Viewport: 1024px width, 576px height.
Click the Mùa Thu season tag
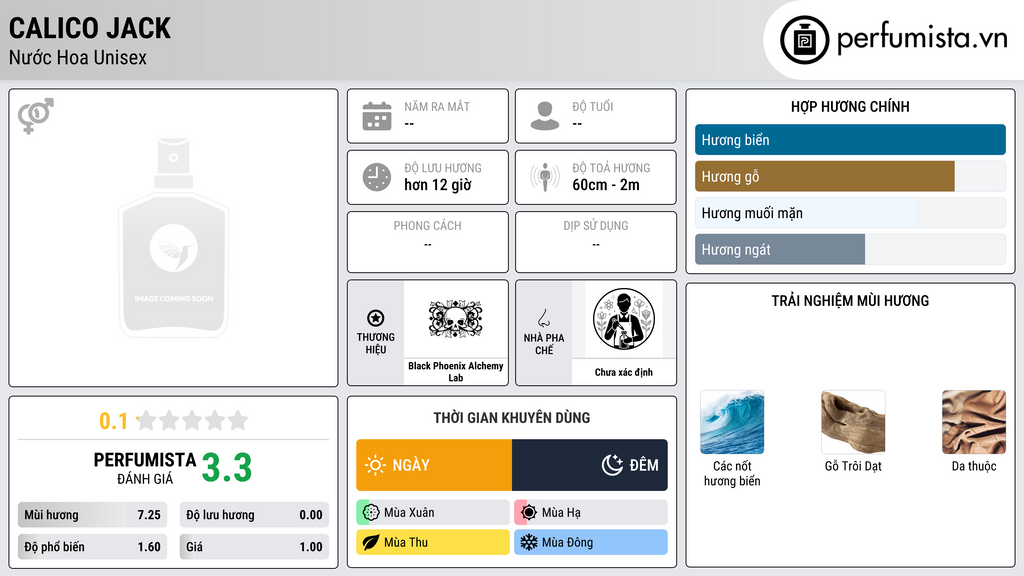(x=433, y=542)
